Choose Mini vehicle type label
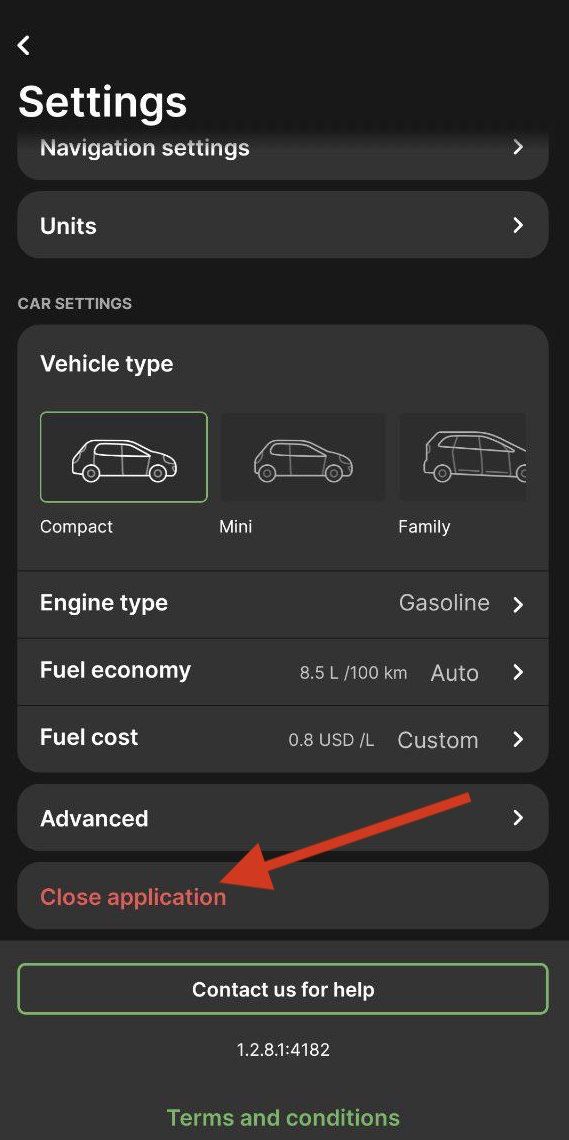Screen dimensions: 569x1140 pyautogui.click(x=235, y=526)
